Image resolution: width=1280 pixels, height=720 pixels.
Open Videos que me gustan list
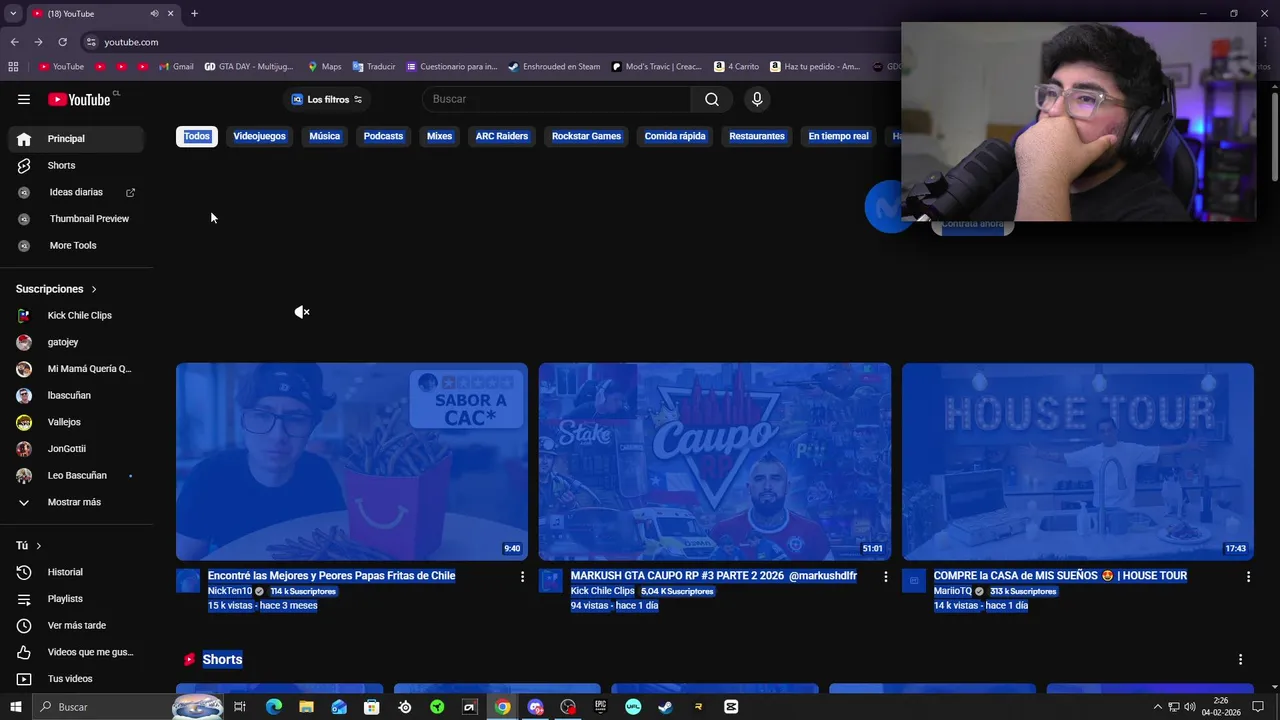tap(76, 652)
